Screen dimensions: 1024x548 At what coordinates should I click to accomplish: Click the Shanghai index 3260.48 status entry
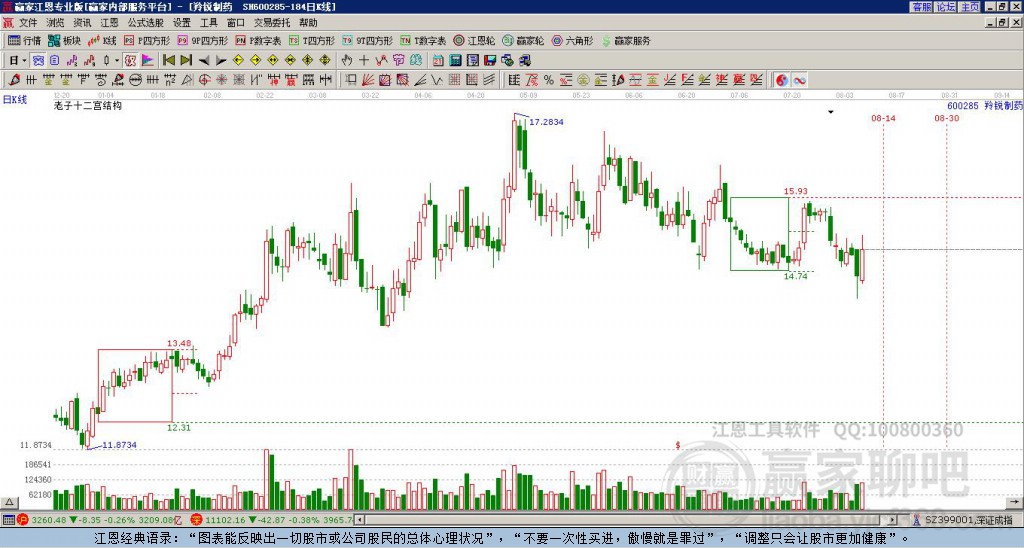click(100, 521)
